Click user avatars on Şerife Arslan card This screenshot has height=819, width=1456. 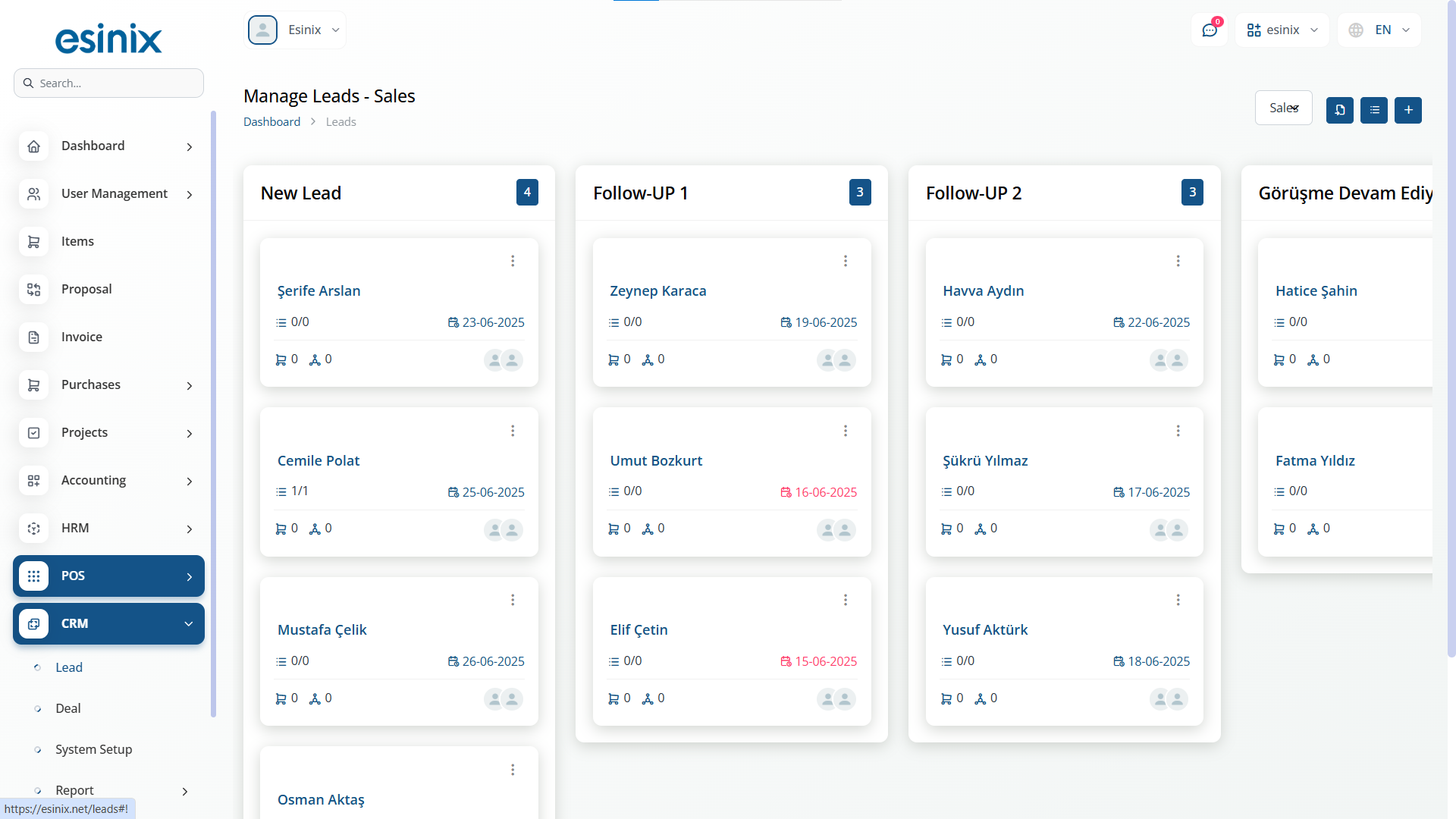[504, 360]
